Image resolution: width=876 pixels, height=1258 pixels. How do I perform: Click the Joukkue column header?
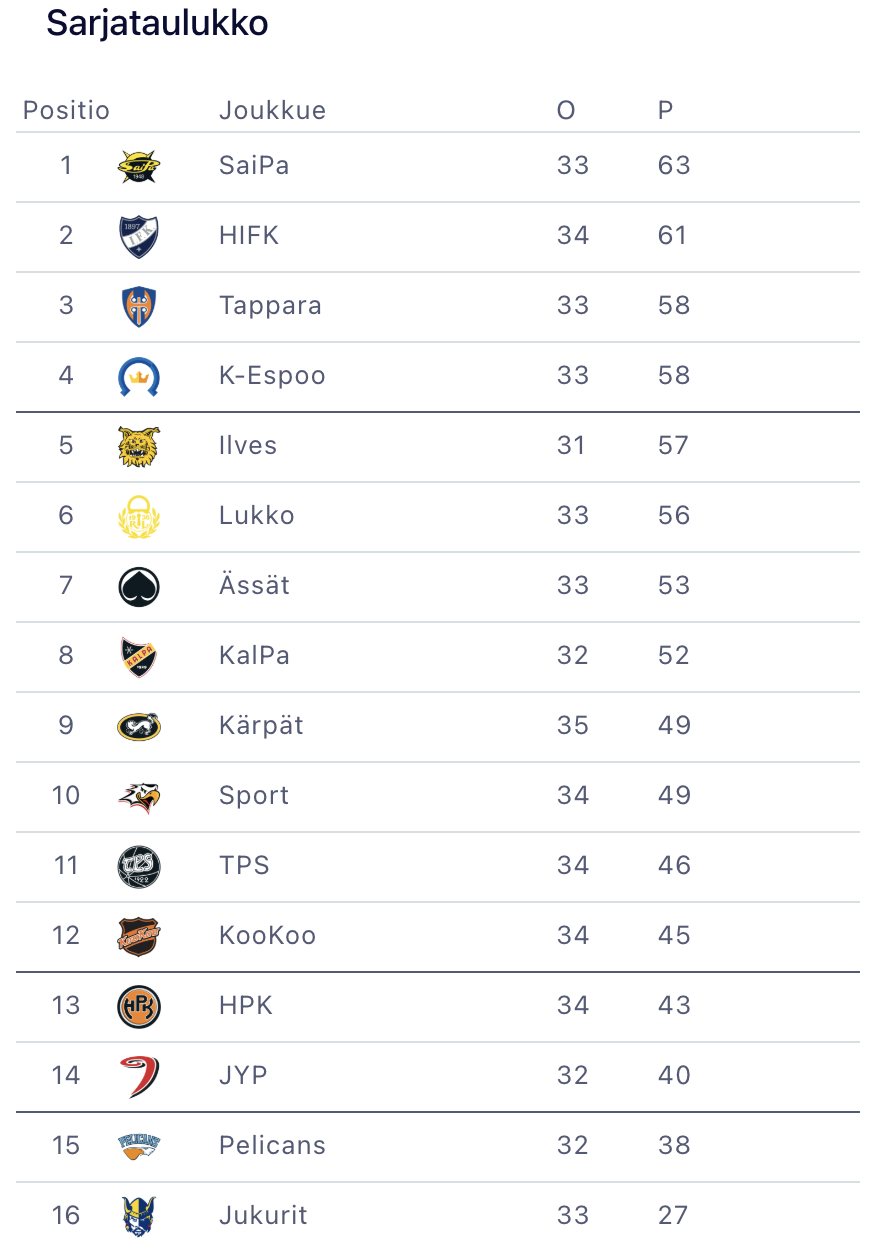click(272, 110)
